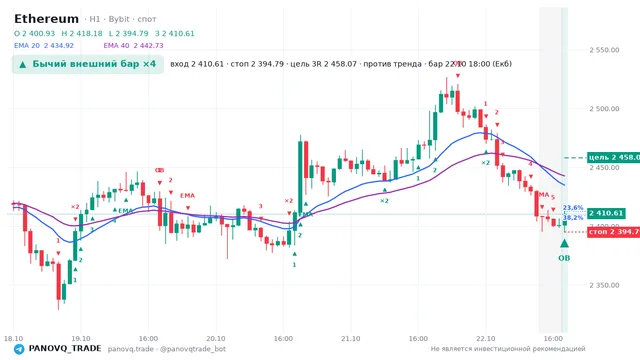640x360 pixels.
Task: Select the 'Бычий внешний бар ×4' signal badge
Action: (88, 64)
